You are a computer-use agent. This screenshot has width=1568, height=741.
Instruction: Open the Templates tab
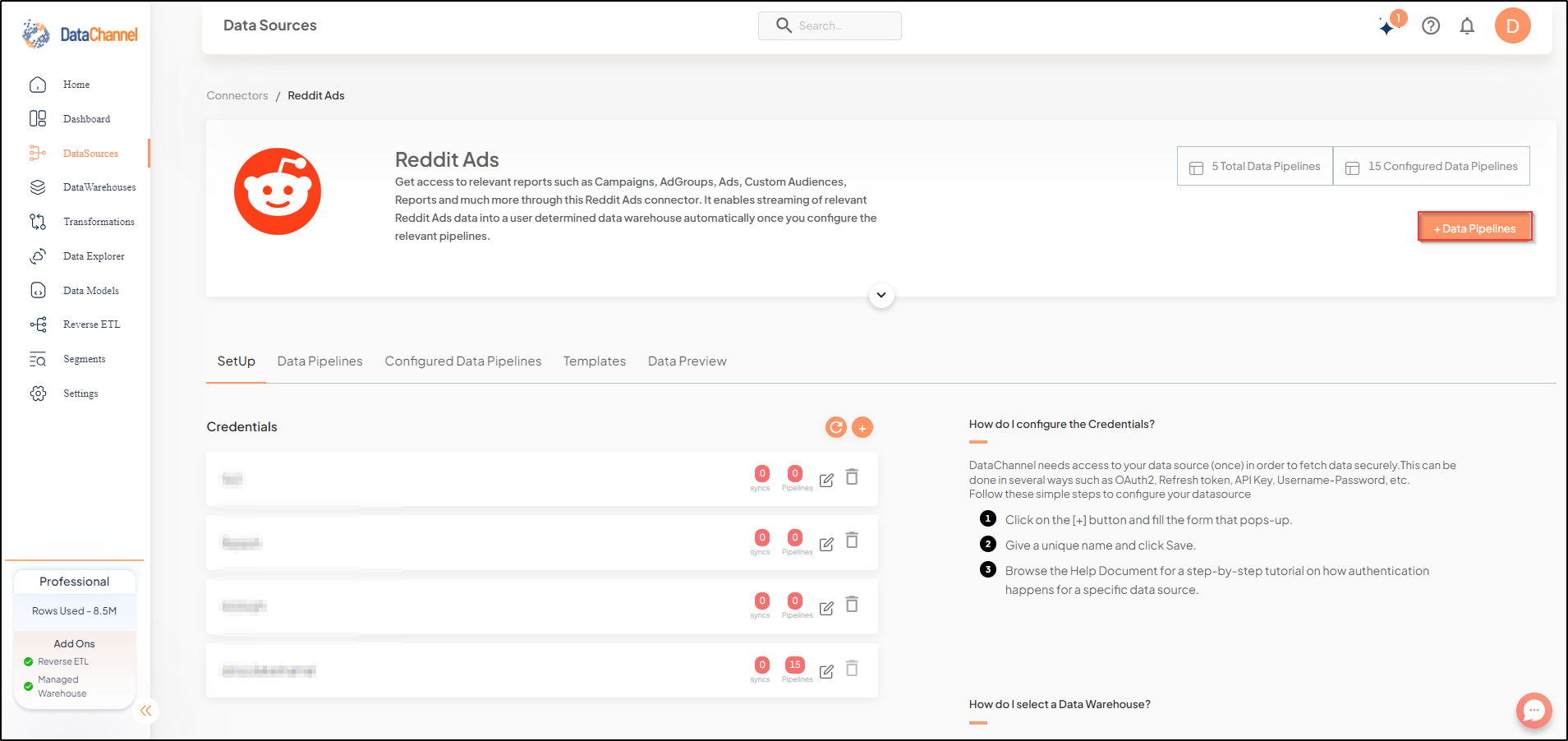[x=595, y=361]
